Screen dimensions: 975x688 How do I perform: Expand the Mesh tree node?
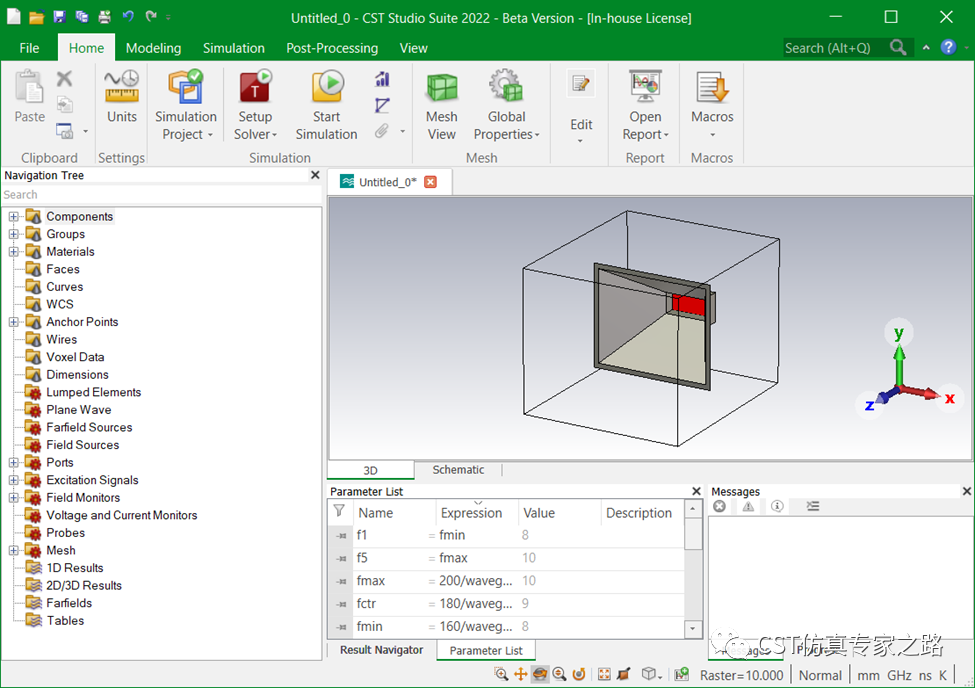point(14,550)
